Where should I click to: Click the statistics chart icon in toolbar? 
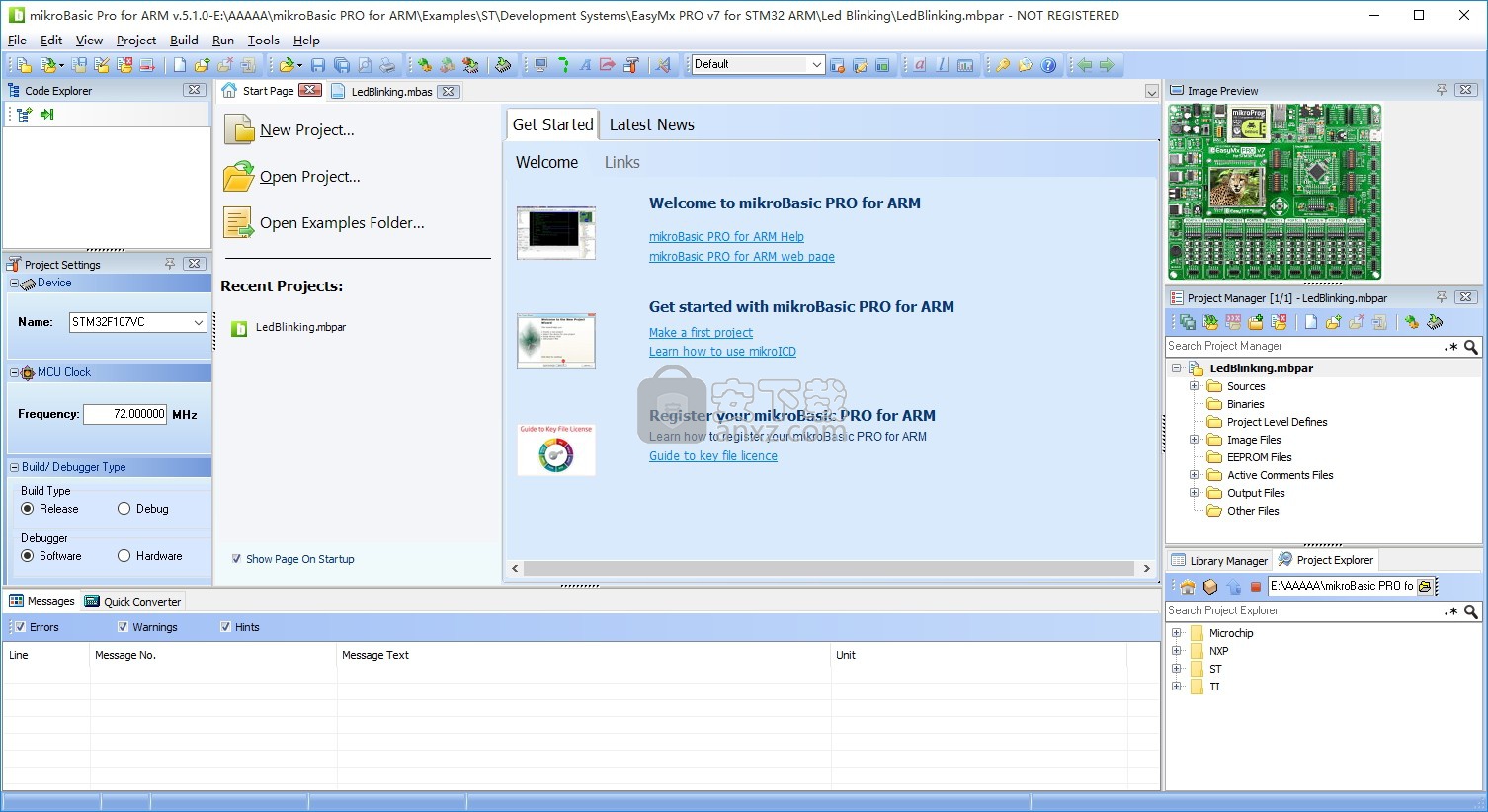(x=965, y=65)
